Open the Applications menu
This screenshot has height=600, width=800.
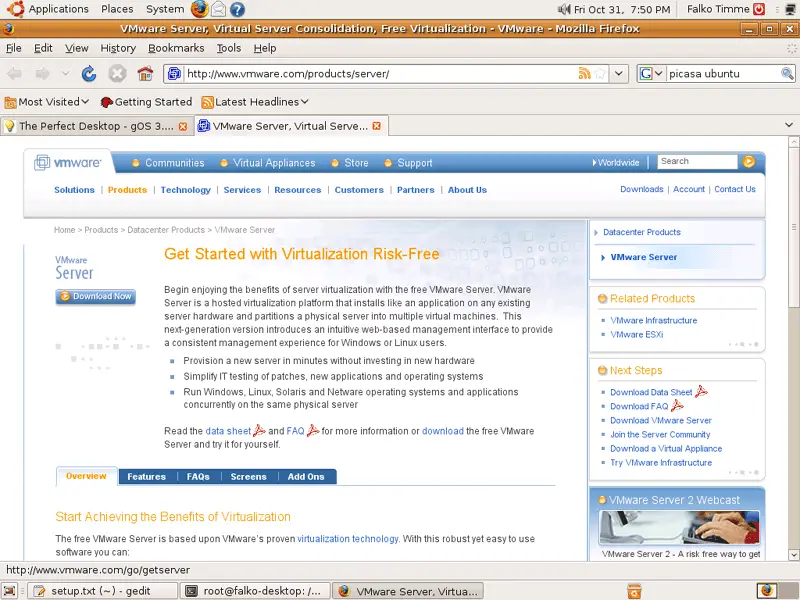pos(59,9)
